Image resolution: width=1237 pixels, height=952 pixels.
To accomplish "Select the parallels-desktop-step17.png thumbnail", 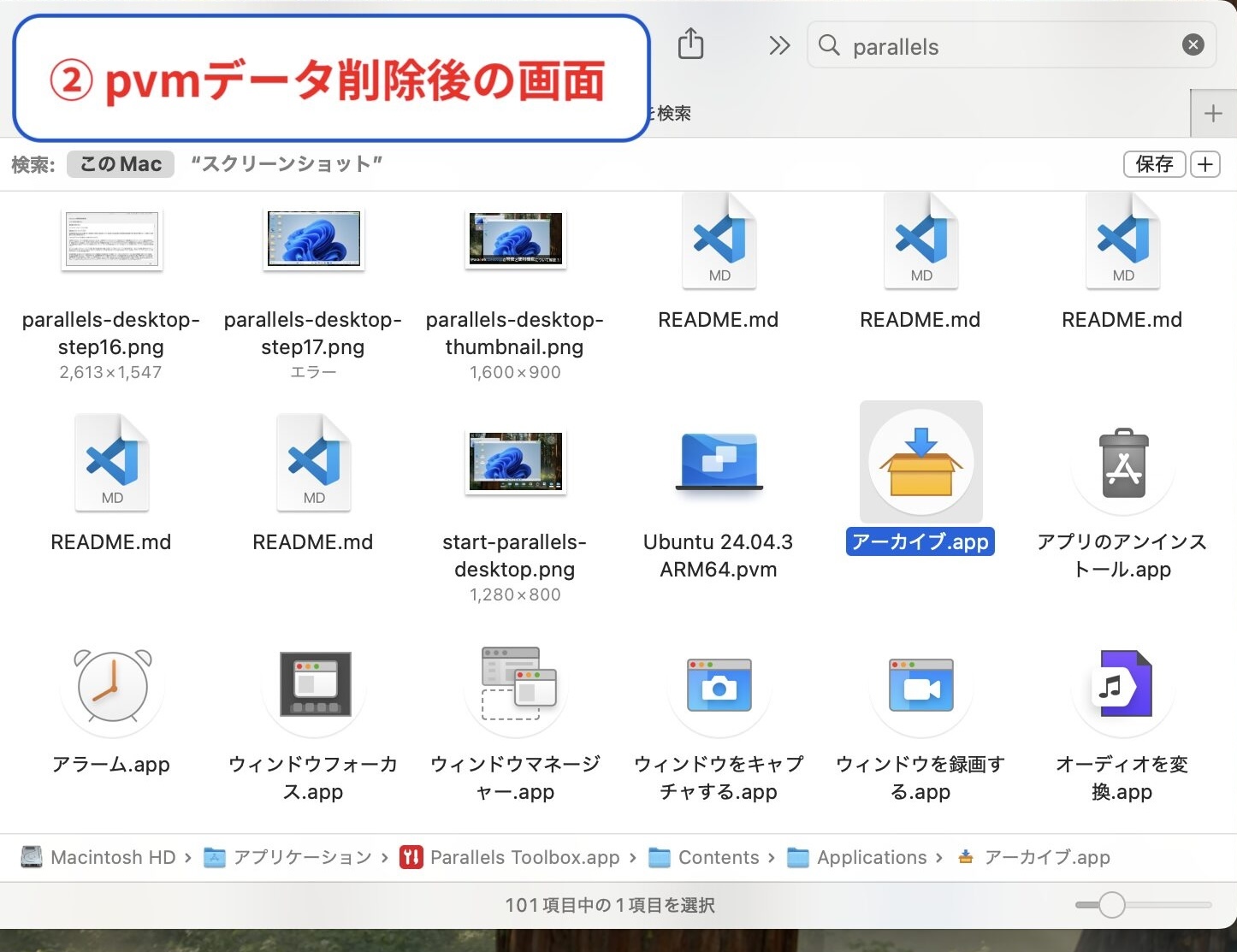I will click(314, 239).
